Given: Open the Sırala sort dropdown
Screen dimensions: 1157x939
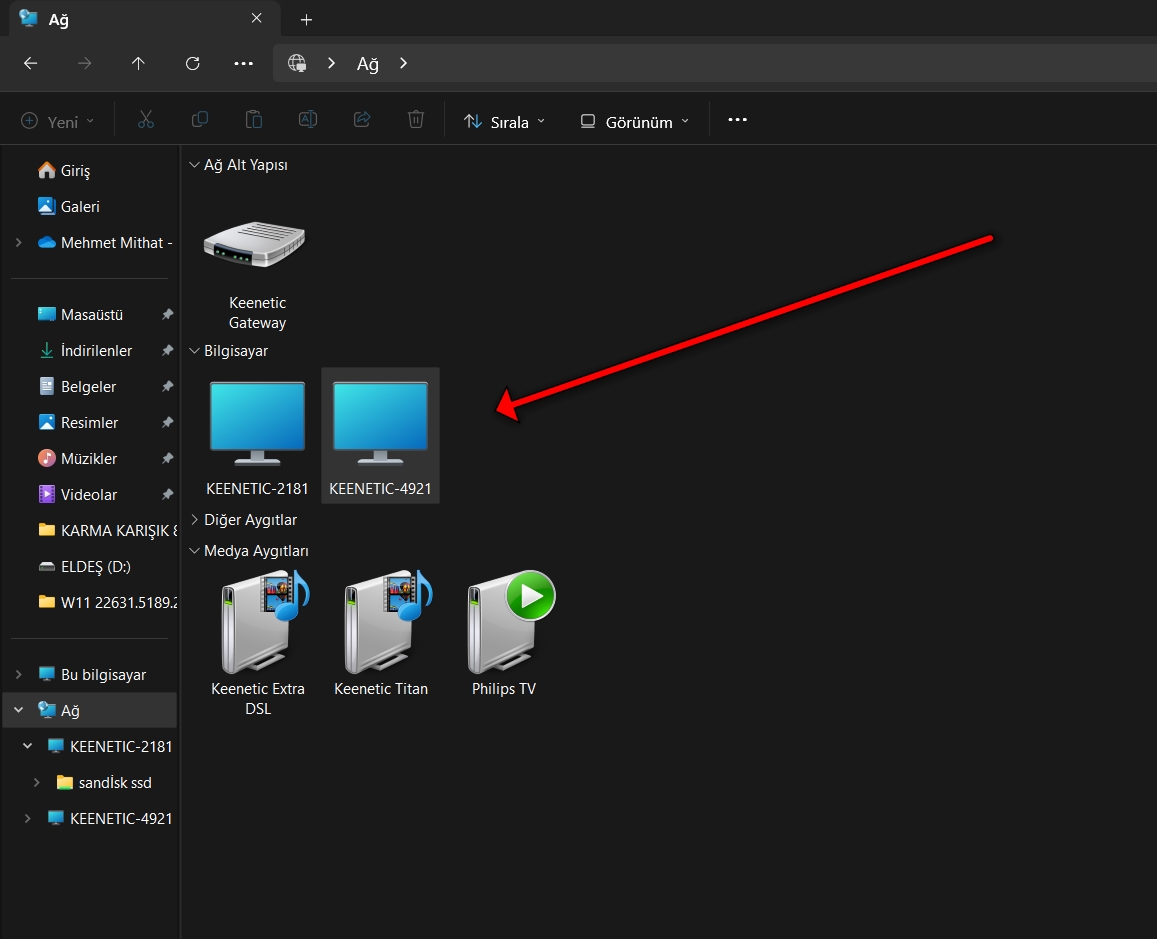Looking at the screenshot, I should click(x=505, y=121).
